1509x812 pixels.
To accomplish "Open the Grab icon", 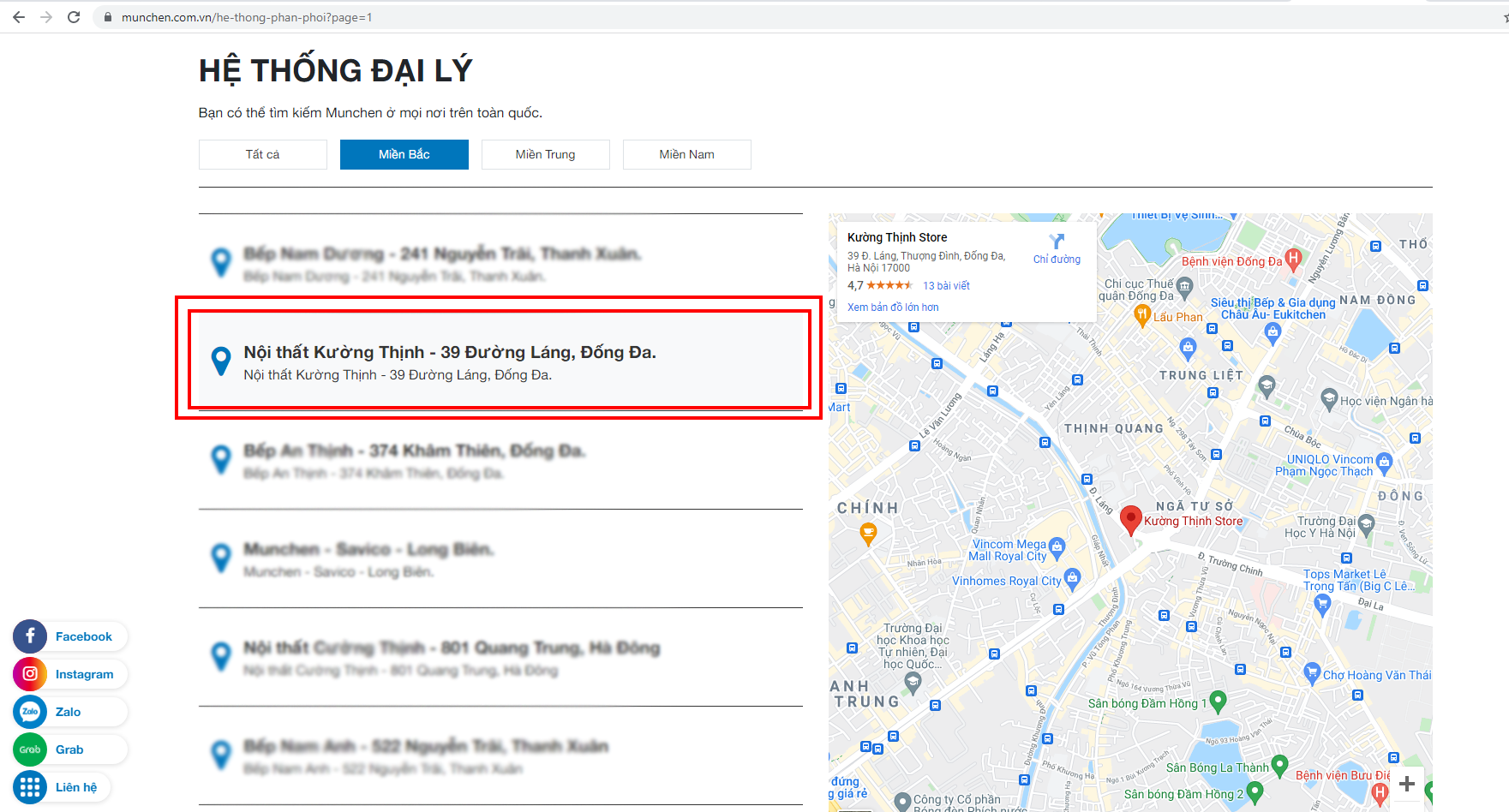I will [30, 749].
